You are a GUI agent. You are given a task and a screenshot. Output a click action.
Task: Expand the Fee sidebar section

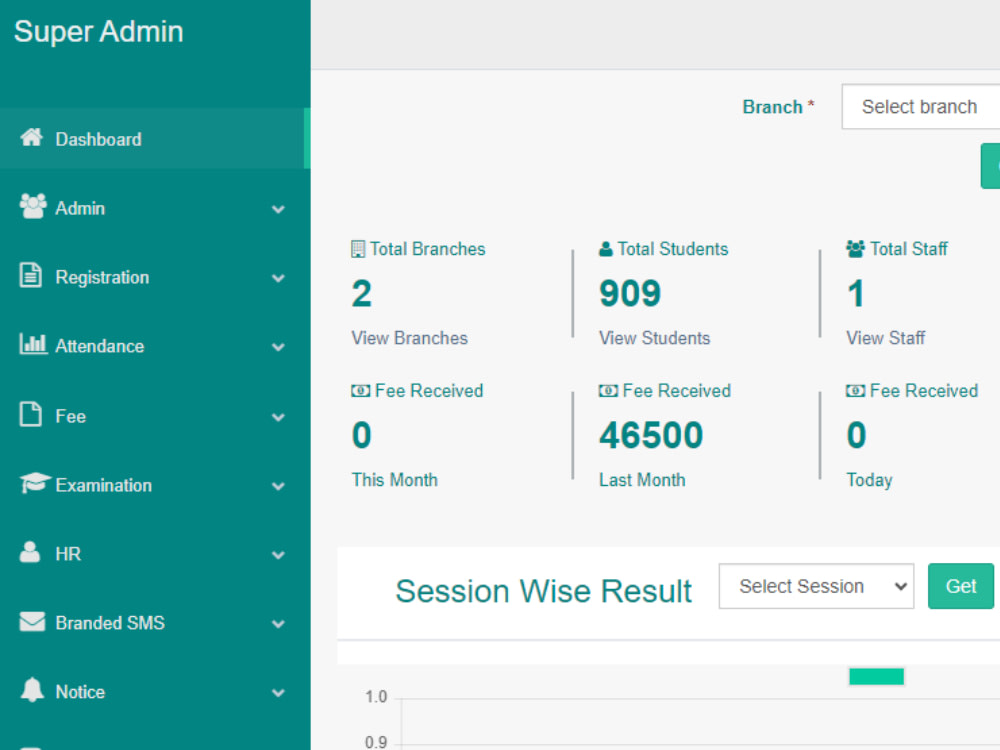coord(278,416)
